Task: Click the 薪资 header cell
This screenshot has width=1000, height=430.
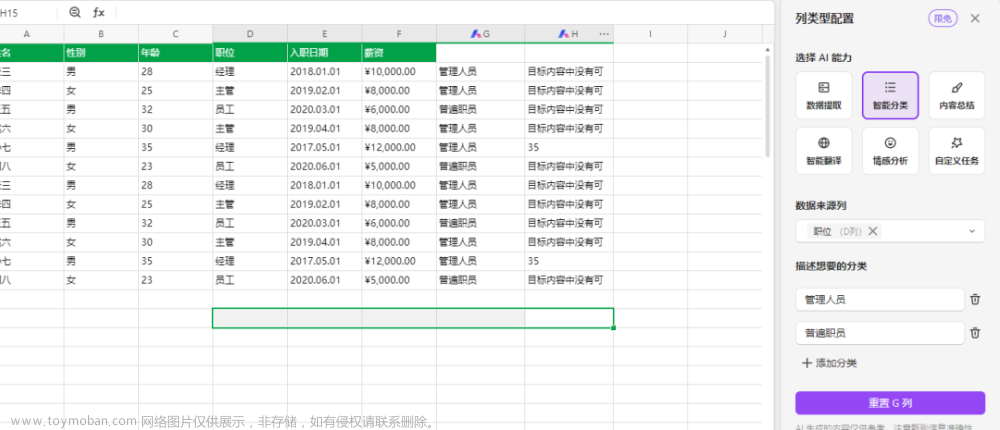Action: pos(399,53)
